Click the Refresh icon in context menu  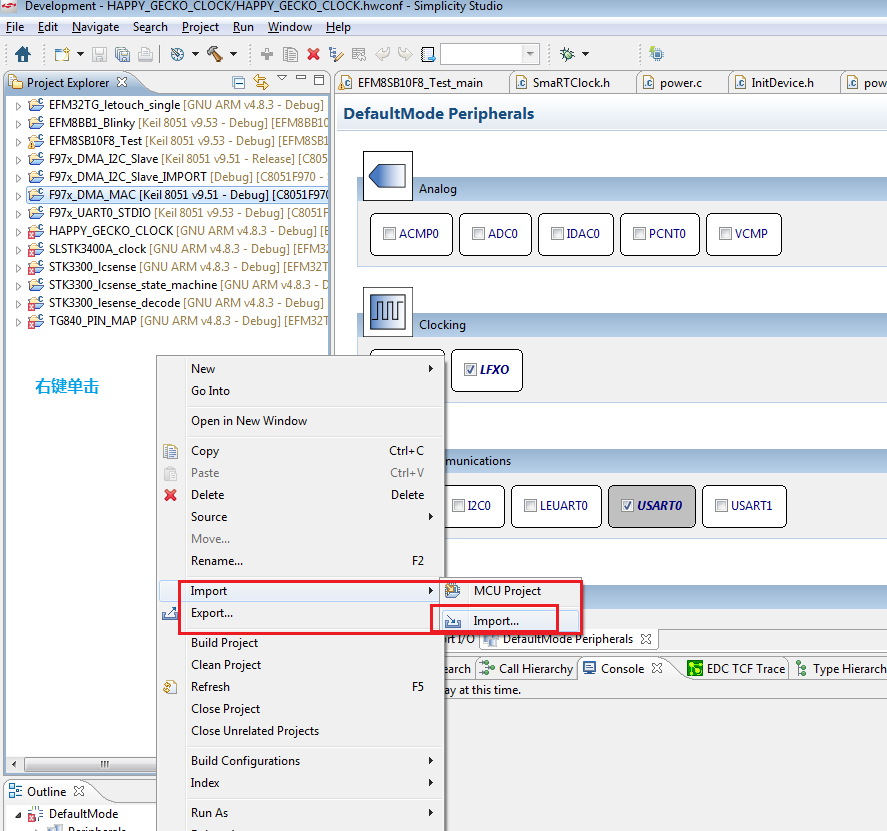(x=170, y=687)
